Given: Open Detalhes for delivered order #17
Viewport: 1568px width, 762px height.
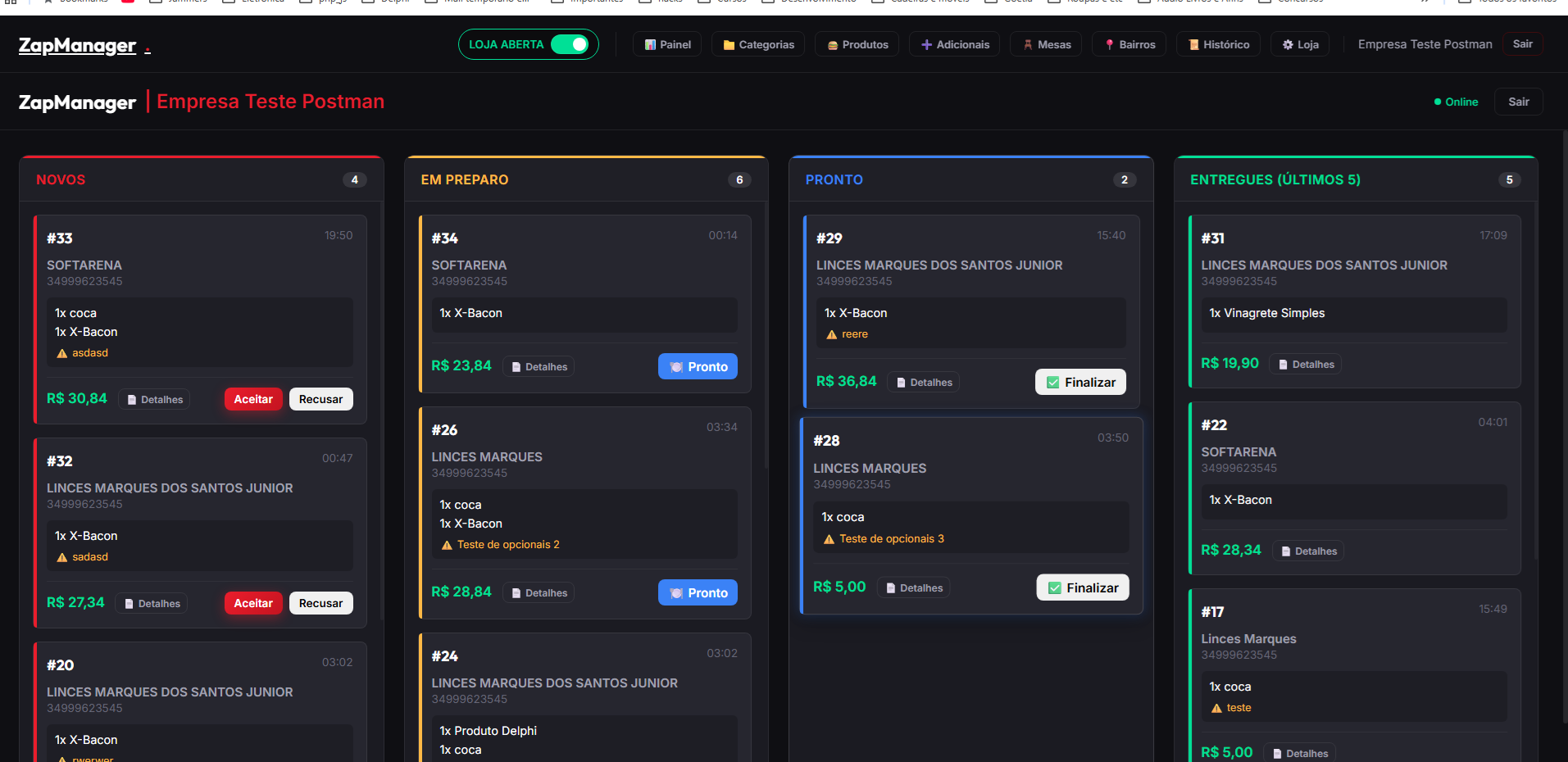Looking at the screenshot, I should [1299, 753].
